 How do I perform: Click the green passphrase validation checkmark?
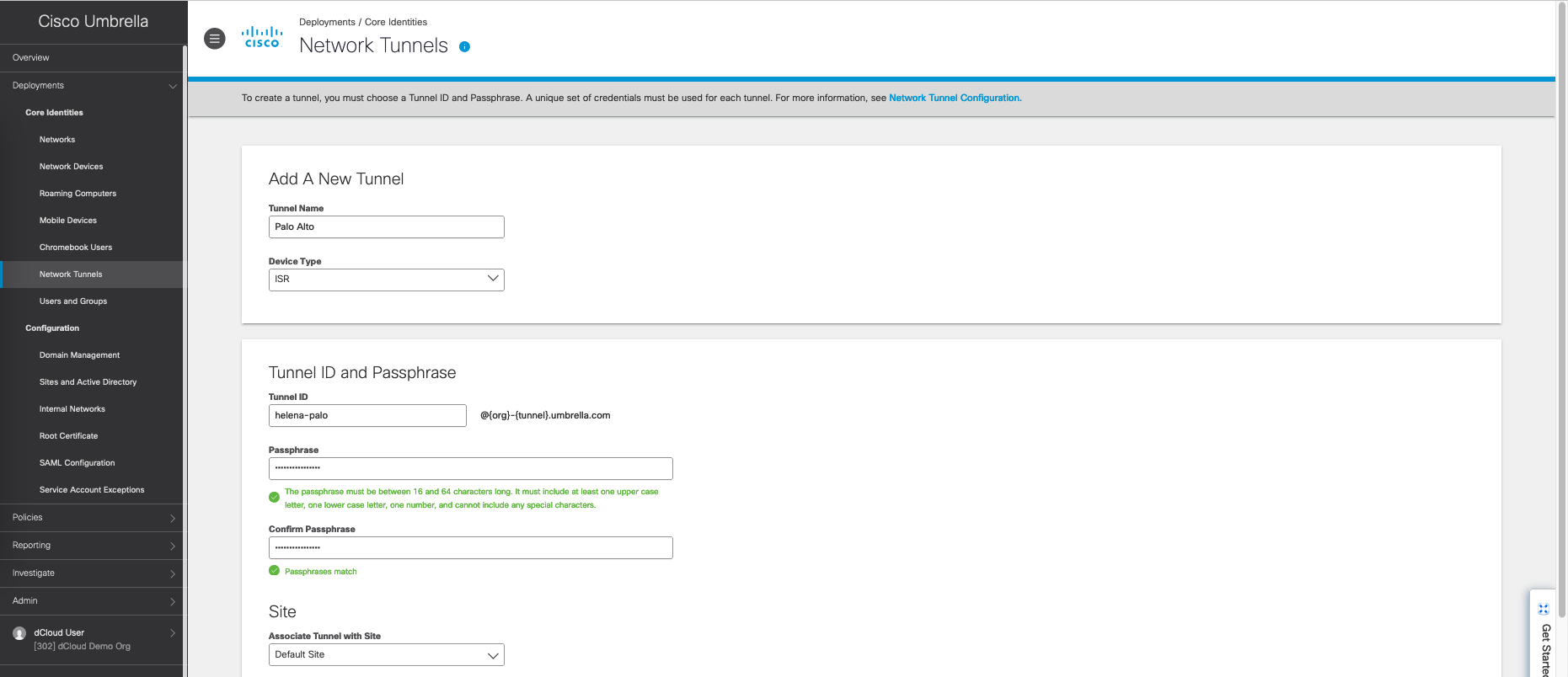pyautogui.click(x=274, y=498)
